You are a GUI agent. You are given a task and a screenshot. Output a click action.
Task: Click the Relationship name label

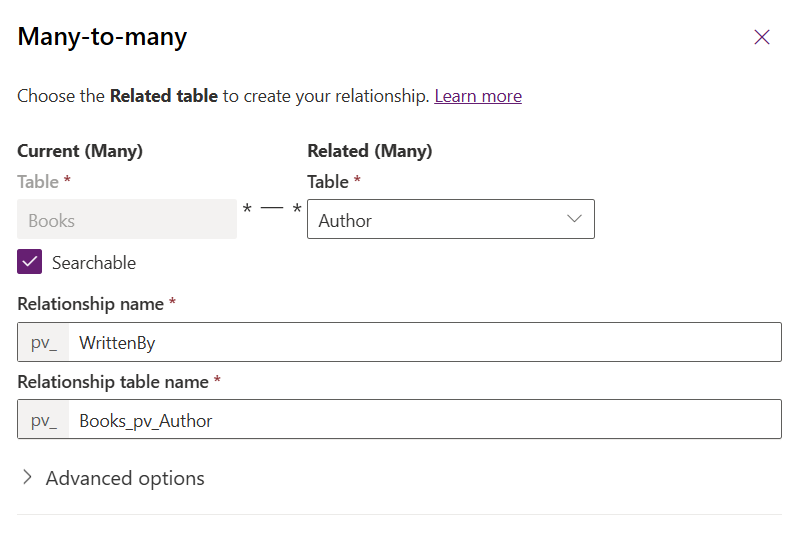90,304
